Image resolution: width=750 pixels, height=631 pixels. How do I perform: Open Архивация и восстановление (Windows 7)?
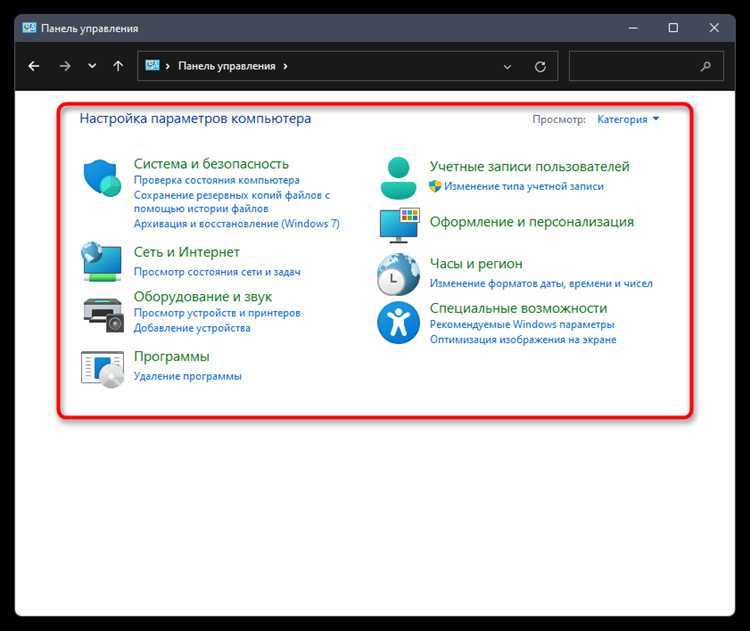236,223
